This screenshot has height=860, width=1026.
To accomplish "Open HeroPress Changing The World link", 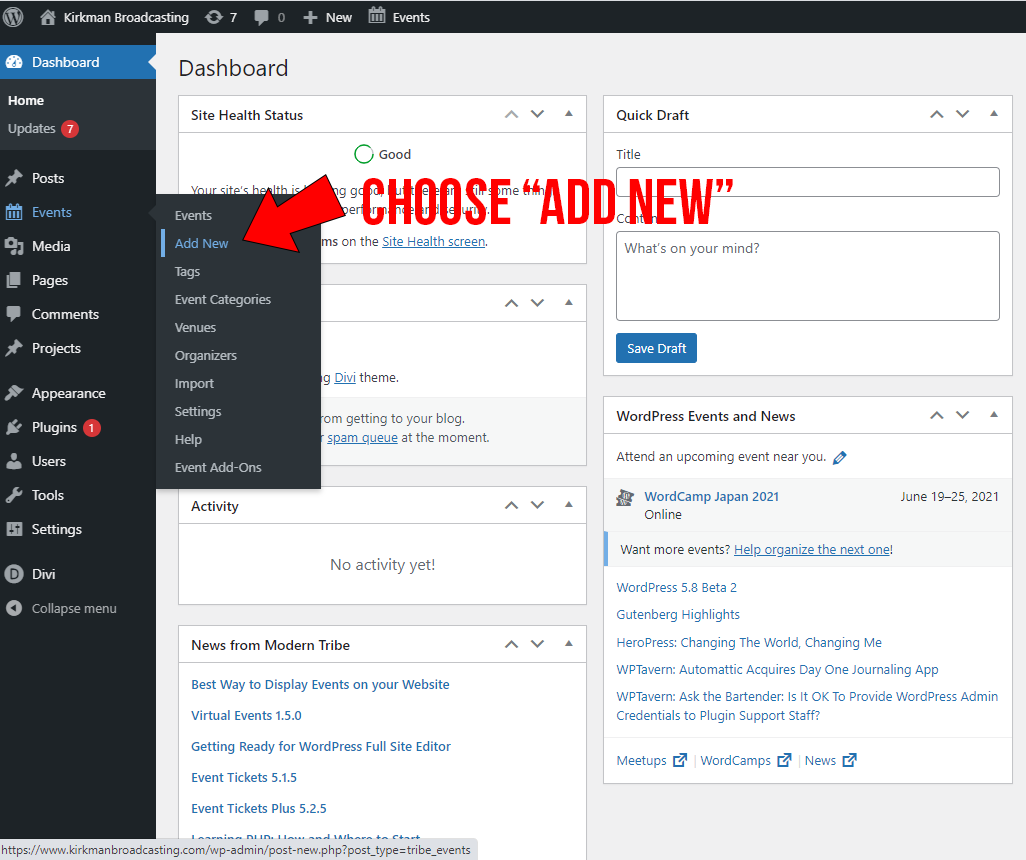I will 749,643.
